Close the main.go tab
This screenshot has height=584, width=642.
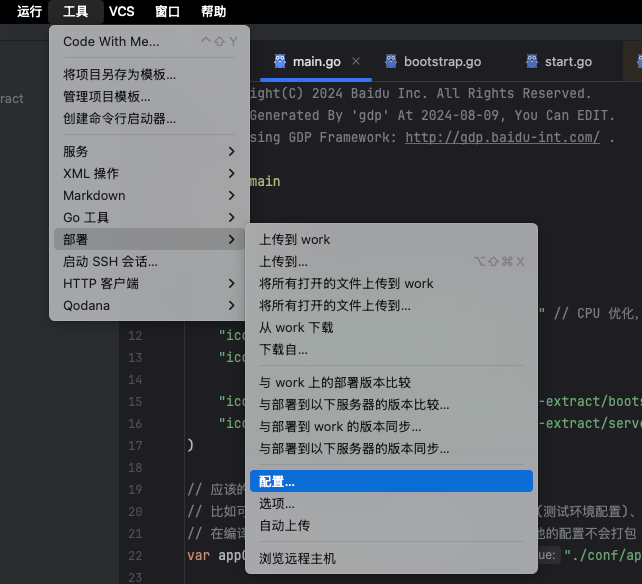(x=356, y=61)
